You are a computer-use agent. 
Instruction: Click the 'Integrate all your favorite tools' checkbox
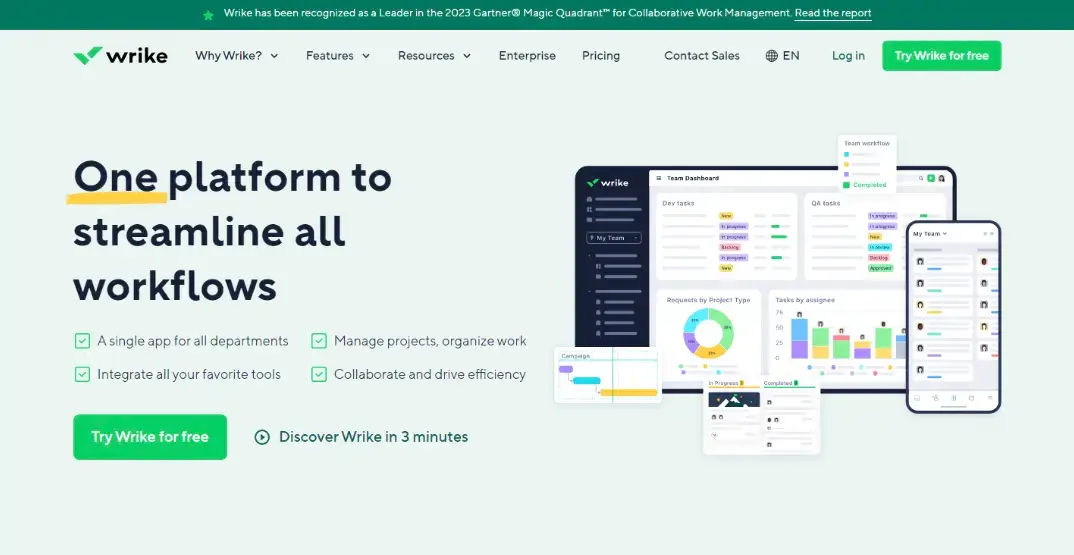click(82, 374)
